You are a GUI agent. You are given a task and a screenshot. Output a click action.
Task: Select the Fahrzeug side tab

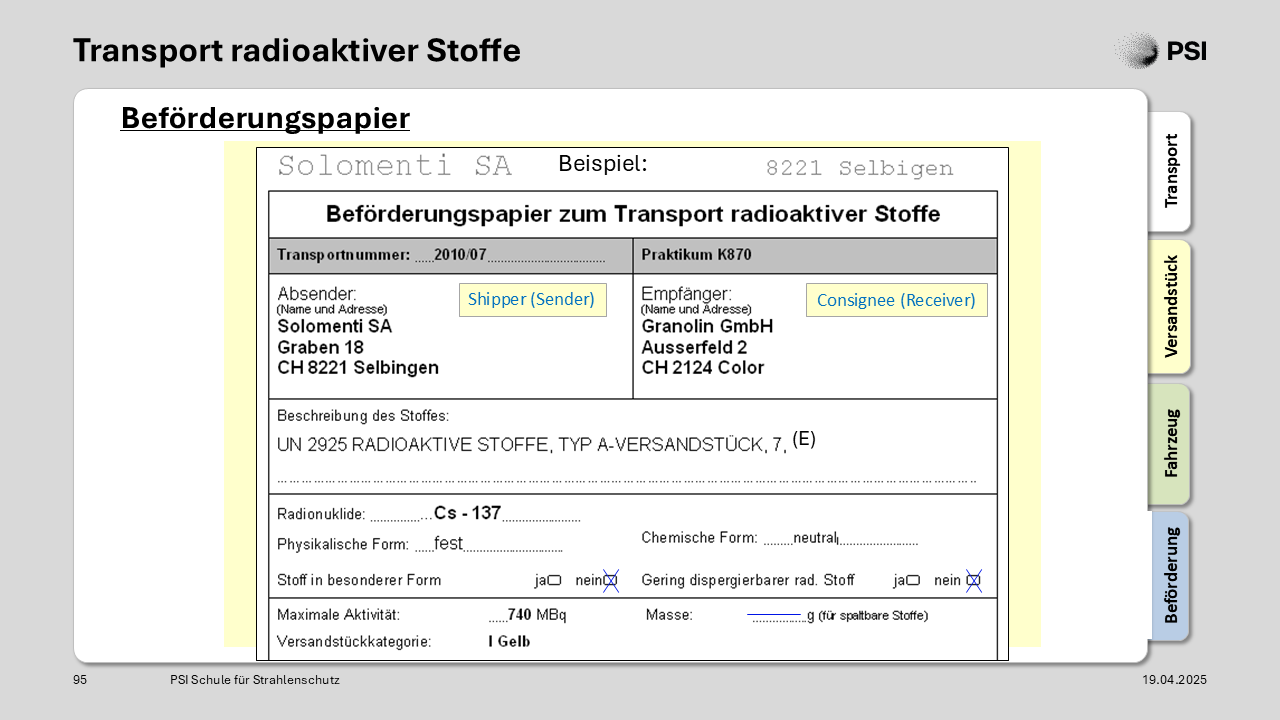pyautogui.click(x=1170, y=443)
